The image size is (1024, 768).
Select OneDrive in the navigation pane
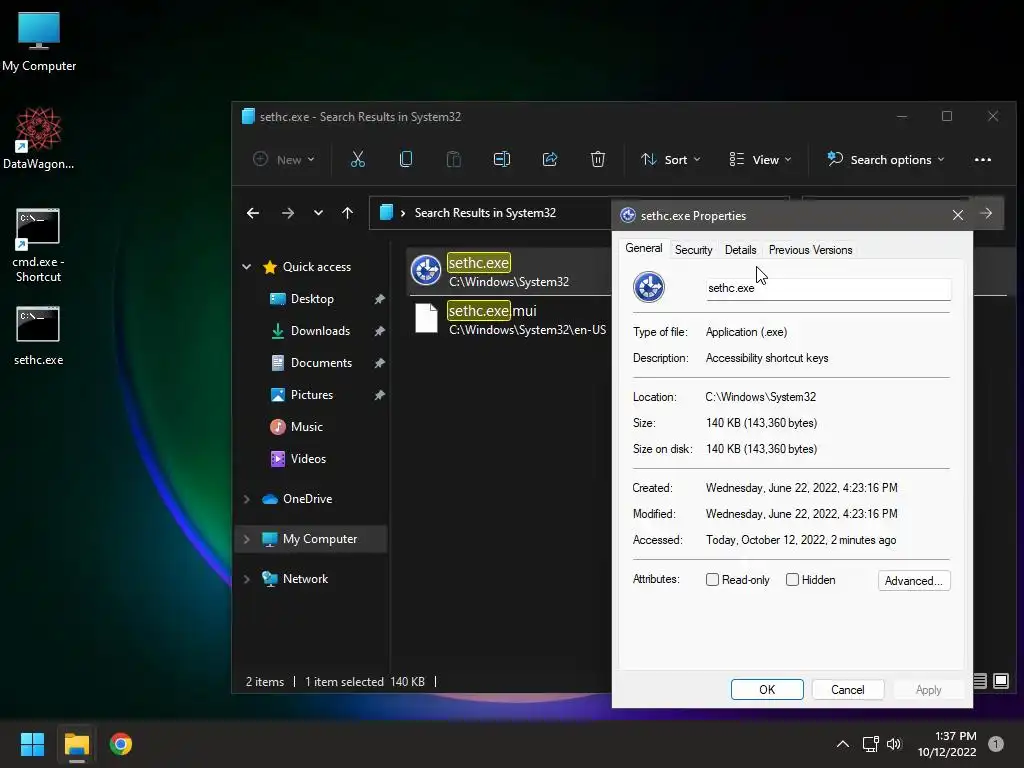307,499
